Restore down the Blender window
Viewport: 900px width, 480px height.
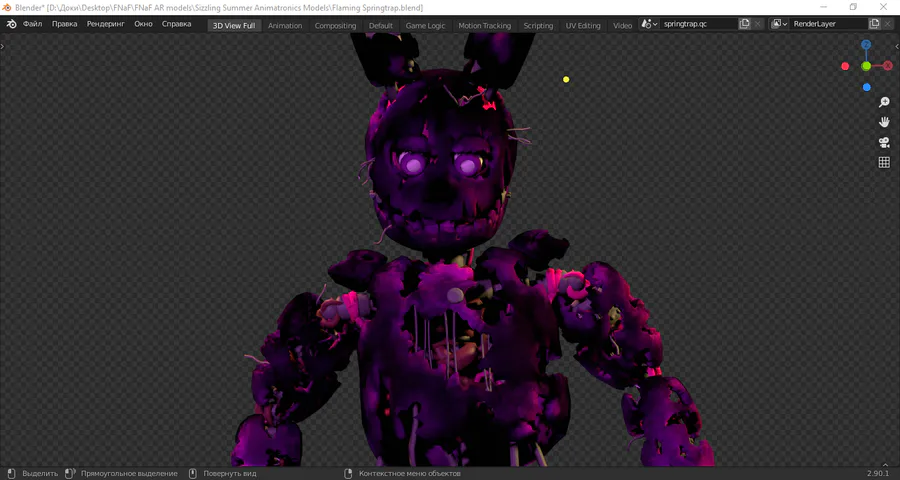coord(854,7)
